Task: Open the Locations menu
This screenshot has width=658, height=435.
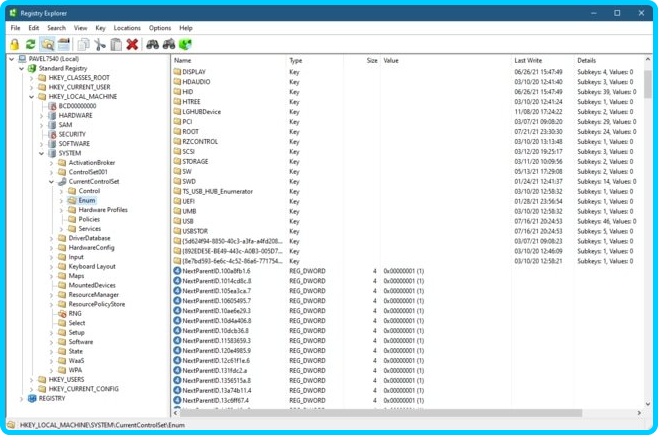Action: [127, 28]
